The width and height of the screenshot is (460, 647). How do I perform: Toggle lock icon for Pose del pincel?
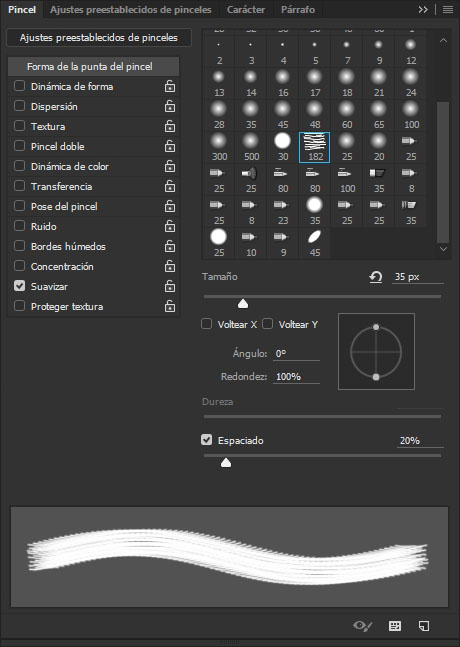click(170, 206)
